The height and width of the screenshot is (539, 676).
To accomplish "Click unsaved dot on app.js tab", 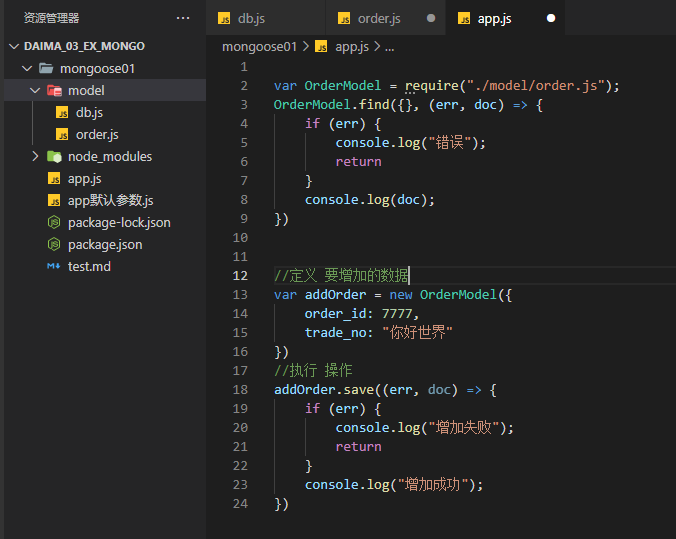I will [551, 18].
